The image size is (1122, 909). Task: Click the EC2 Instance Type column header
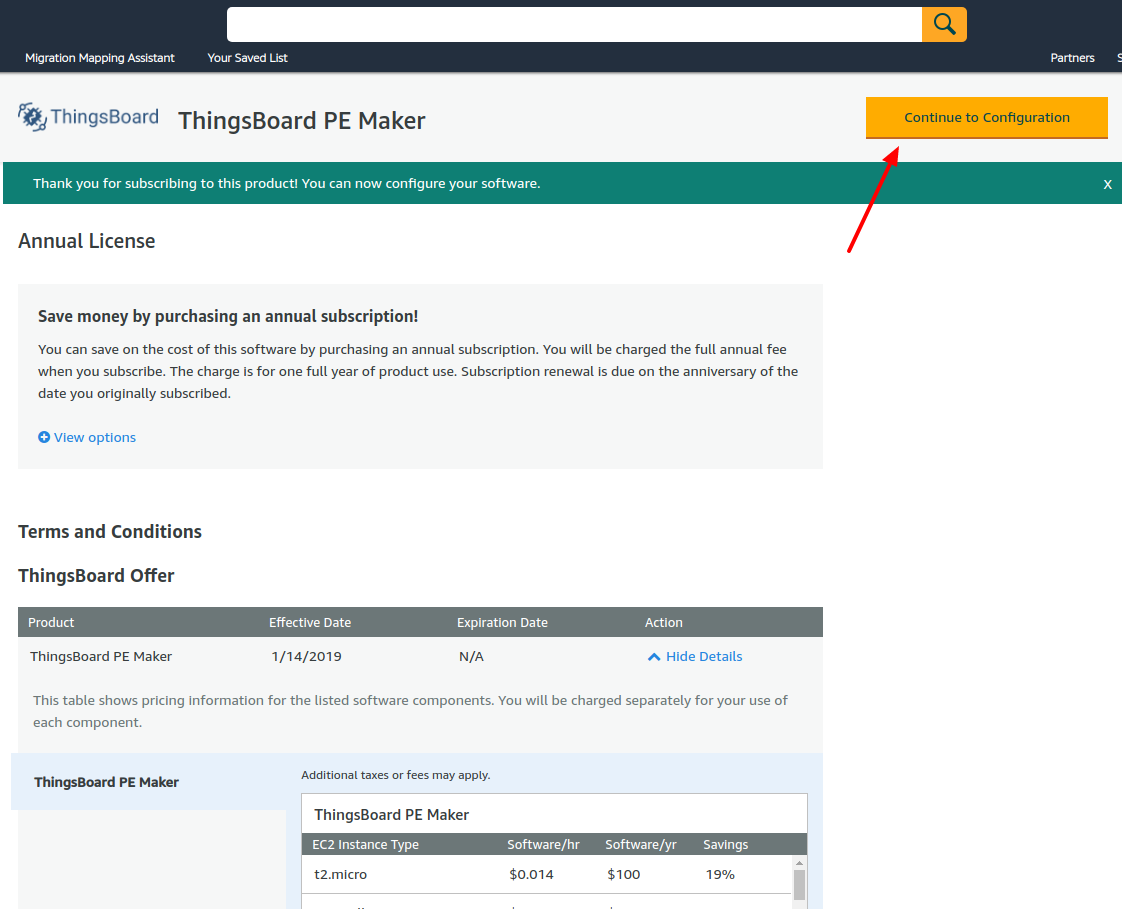coord(365,844)
